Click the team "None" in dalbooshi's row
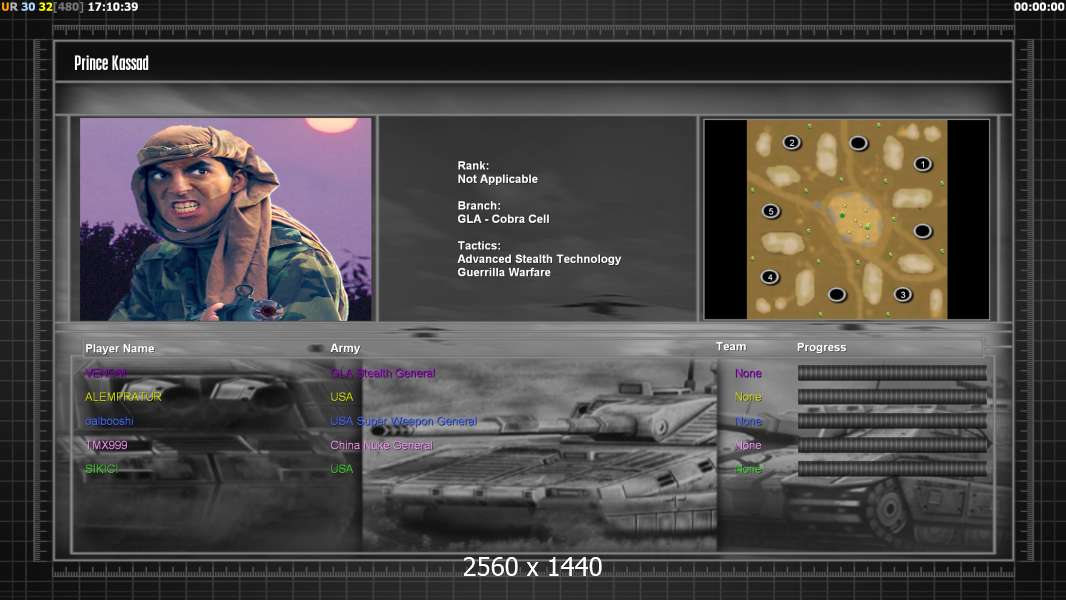The width and height of the screenshot is (1066, 600). (748, 421)
